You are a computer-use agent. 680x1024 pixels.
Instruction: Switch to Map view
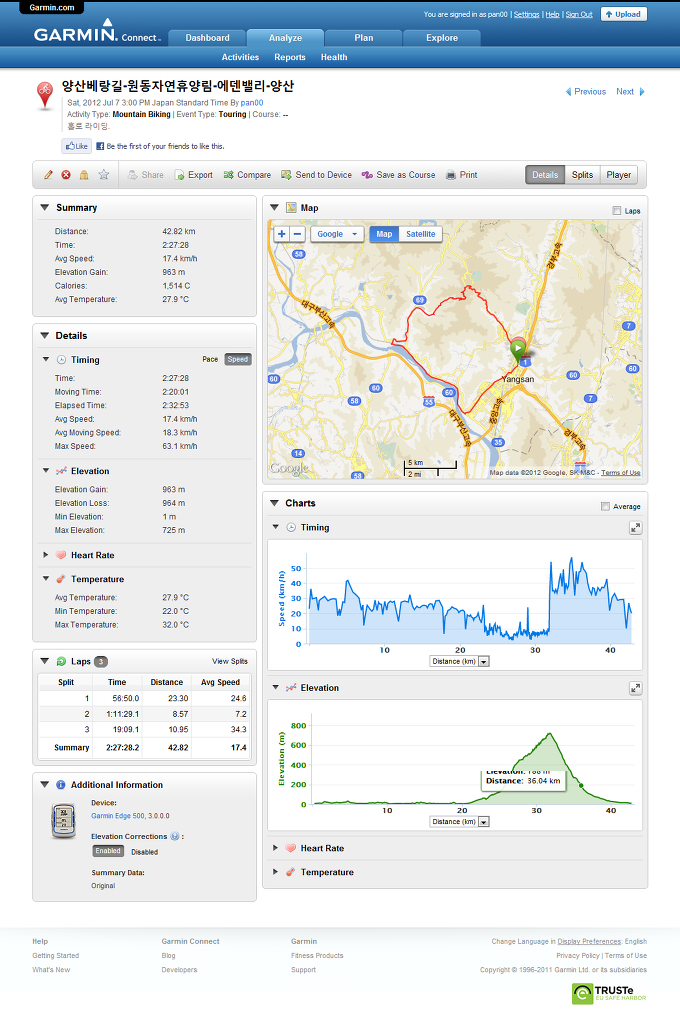384,234
